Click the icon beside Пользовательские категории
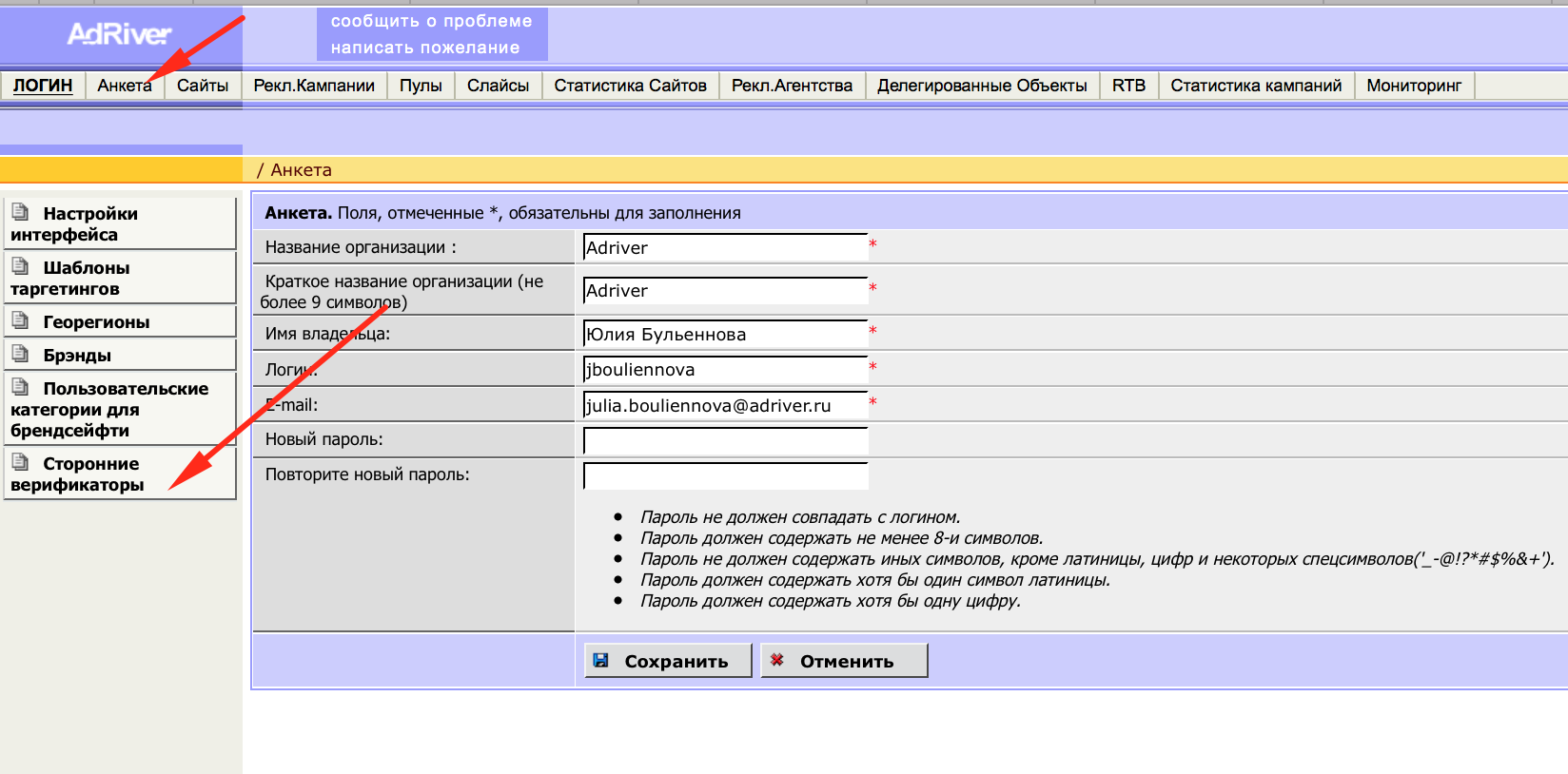1568x774 pixels. 20,386
